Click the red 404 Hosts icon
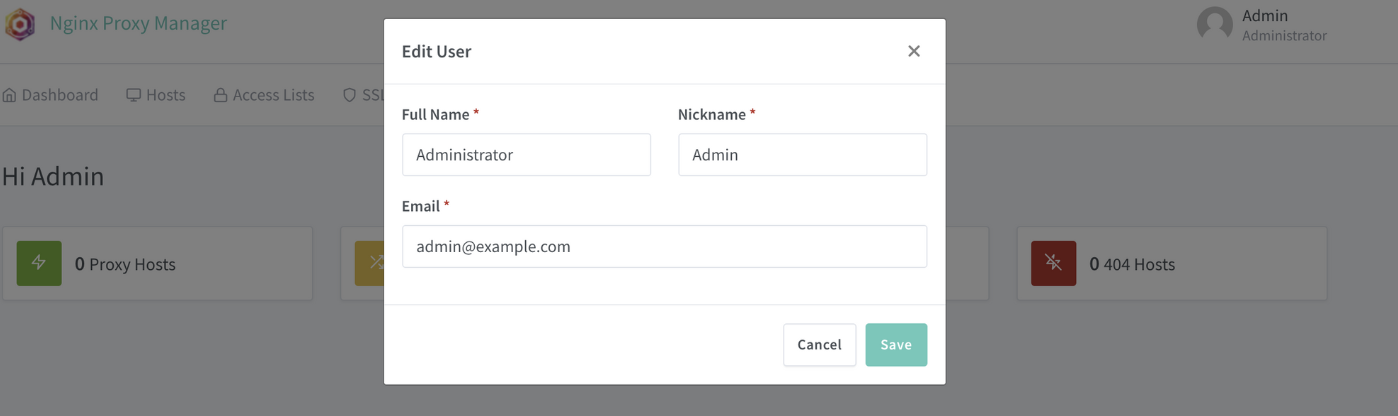This screenshot has height=416, width=1398. [1053, 263]
